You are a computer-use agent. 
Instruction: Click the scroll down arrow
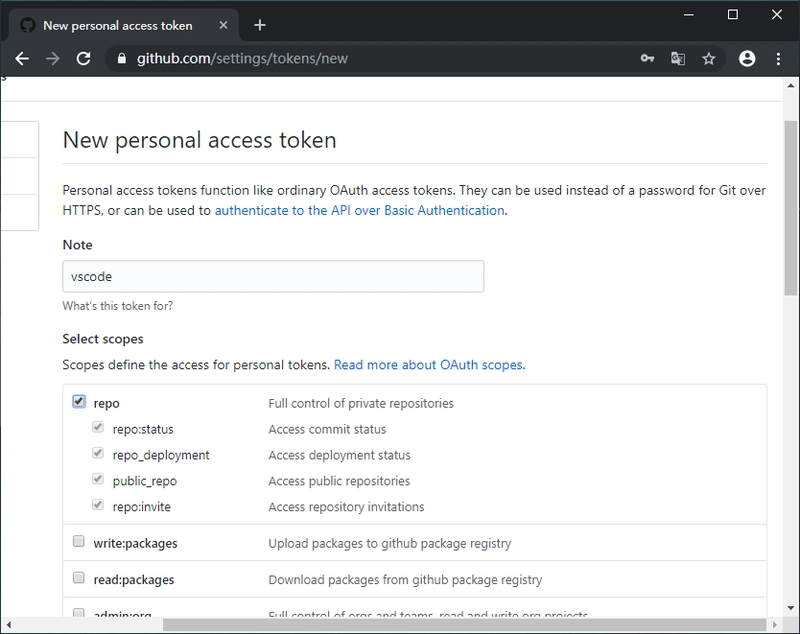pyautogui.click(x=791, y=608)
